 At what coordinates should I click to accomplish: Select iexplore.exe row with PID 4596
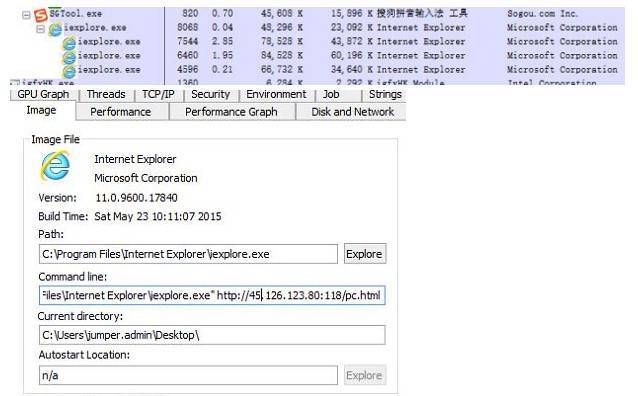[317, 70]
